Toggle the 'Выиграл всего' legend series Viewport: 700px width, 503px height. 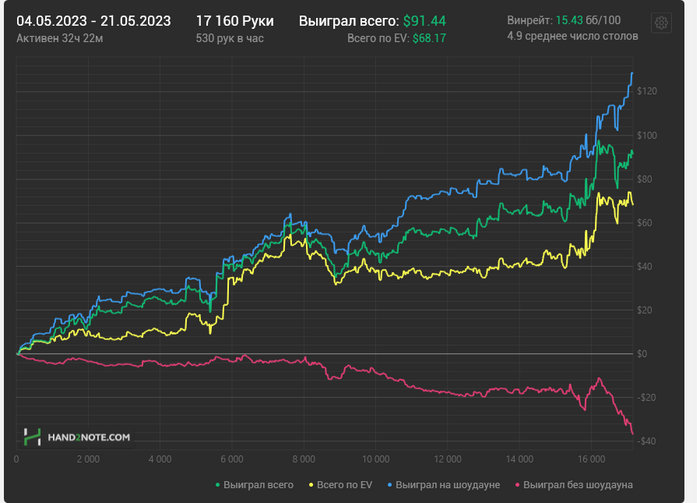(254, 485)
